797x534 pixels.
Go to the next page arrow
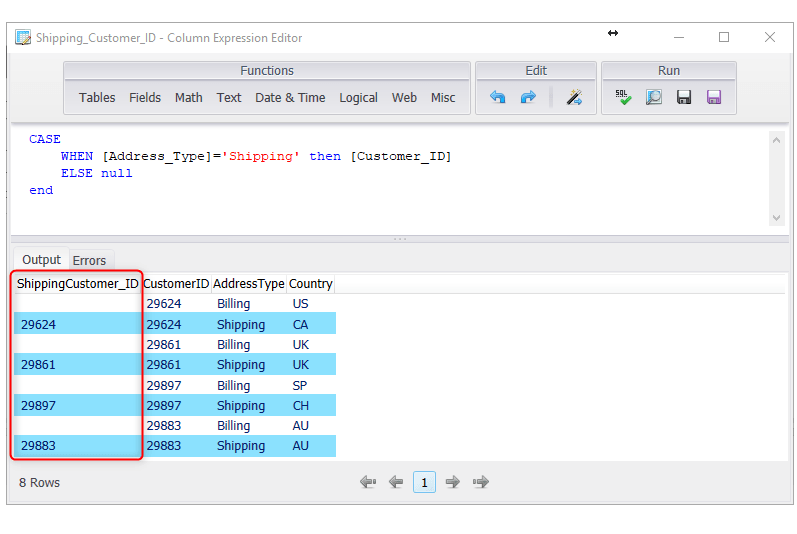(x=452, y=482)
